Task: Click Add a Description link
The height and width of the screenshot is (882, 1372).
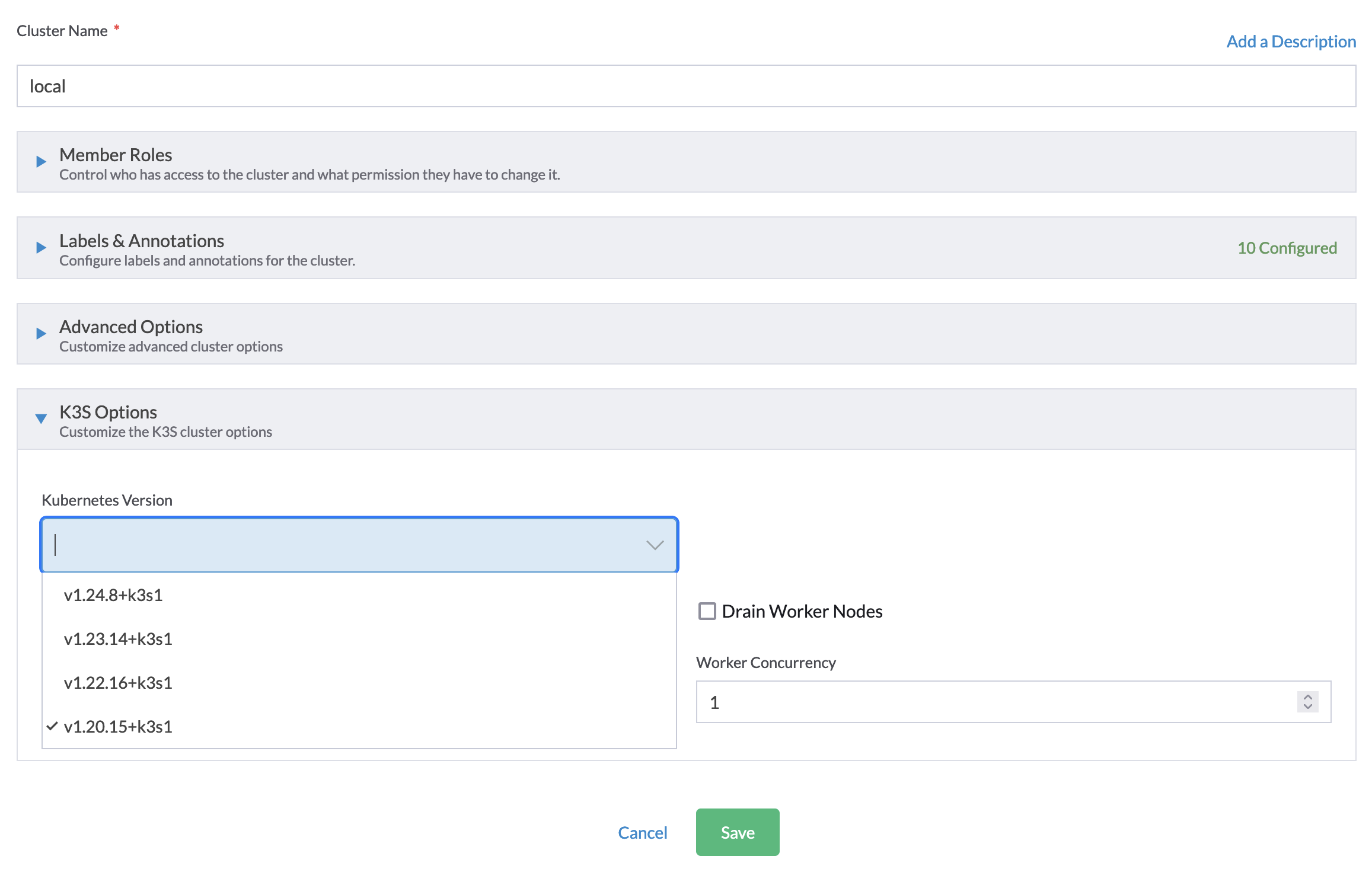Action: pyautogui.click(x=1291, y=41)
